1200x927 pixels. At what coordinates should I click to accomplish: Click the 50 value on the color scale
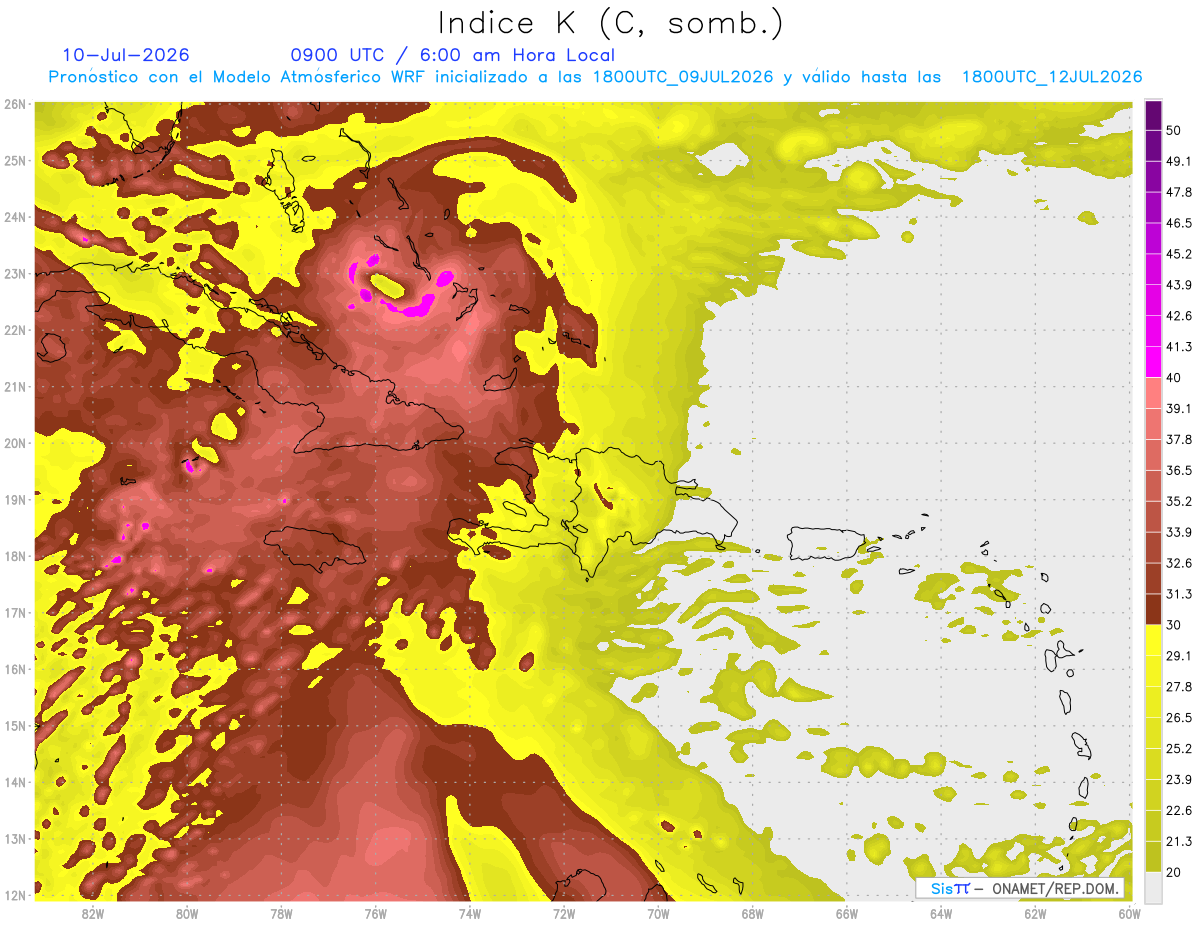[x=1174, y=130]
